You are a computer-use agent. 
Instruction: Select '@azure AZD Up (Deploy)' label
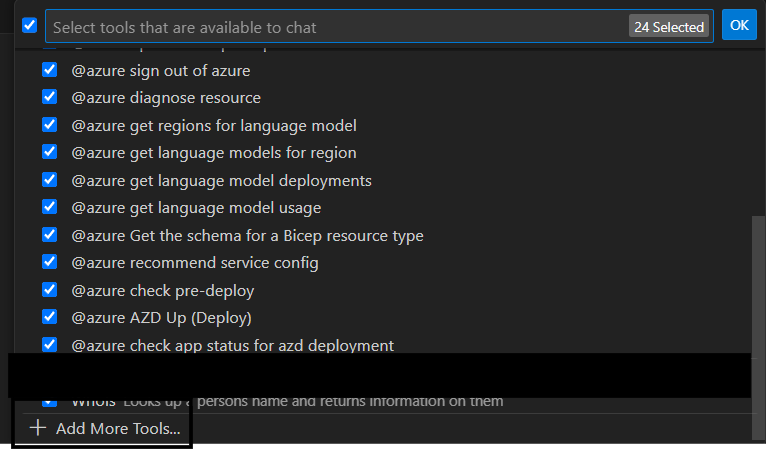[161, 318]
